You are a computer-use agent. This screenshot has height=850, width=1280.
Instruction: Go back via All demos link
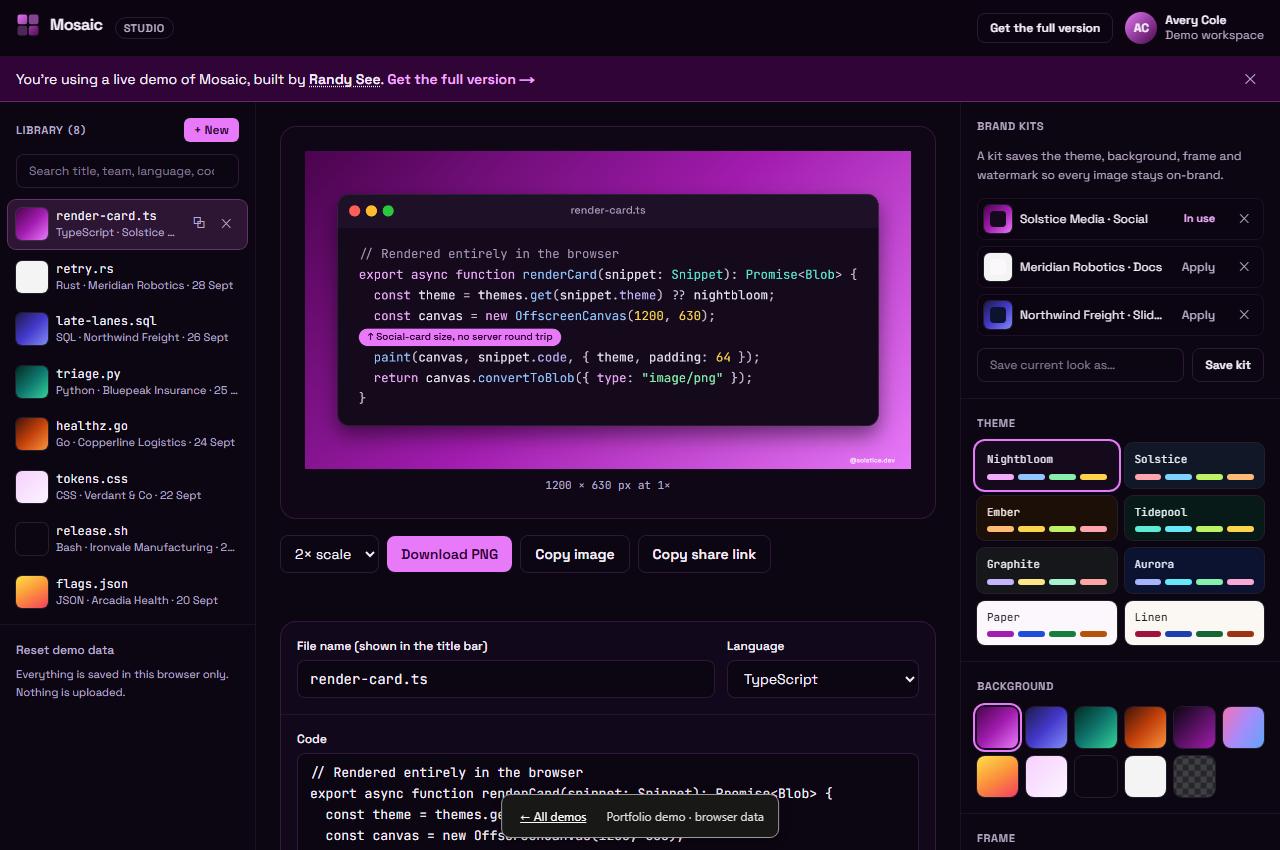553,817
